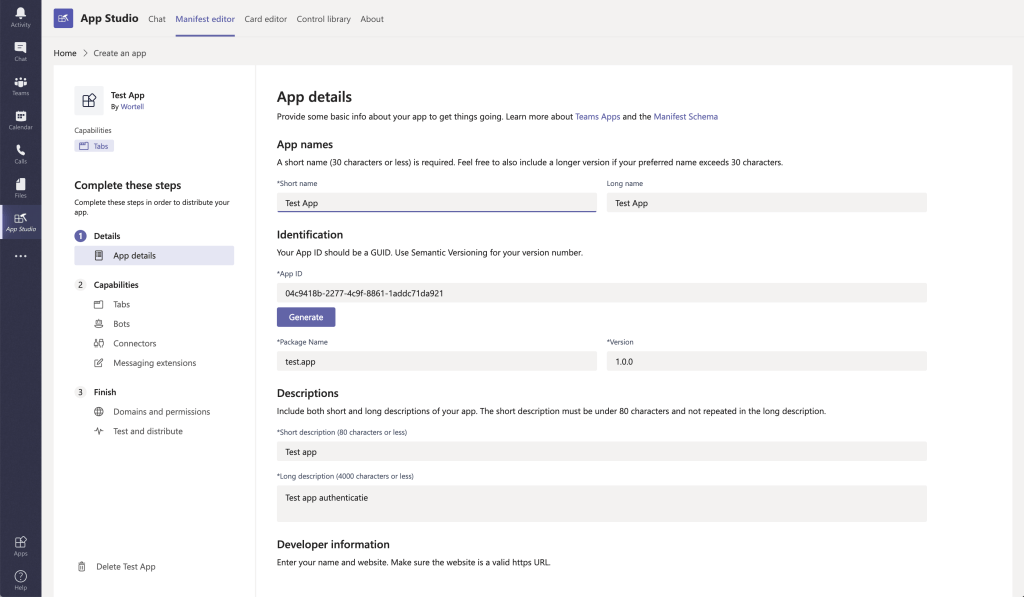Select Bots under Capabilities
Viewport: 1024px width, 597px height.
(121, 324)
